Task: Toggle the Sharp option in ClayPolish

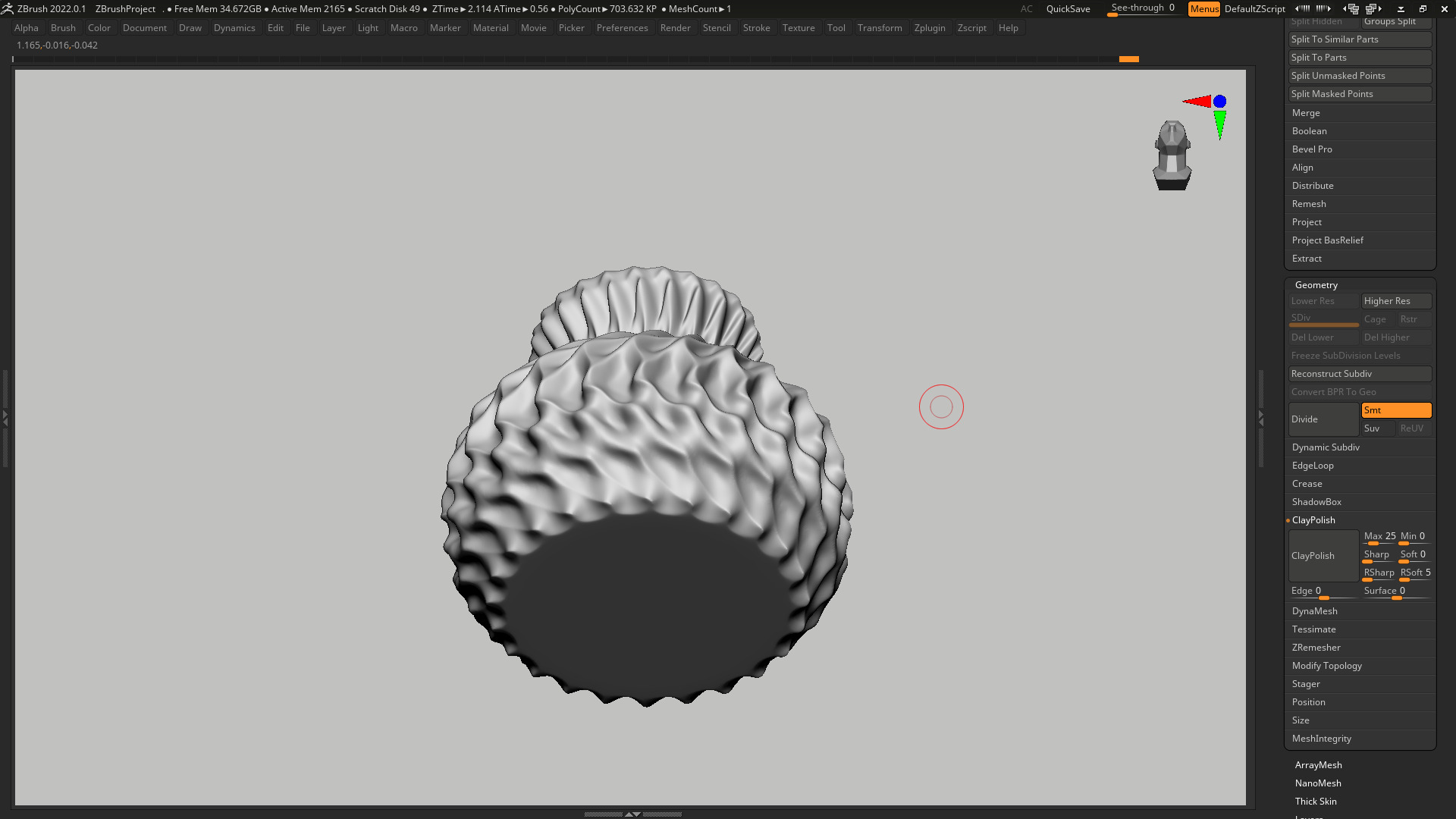Action: point(1378,556)
